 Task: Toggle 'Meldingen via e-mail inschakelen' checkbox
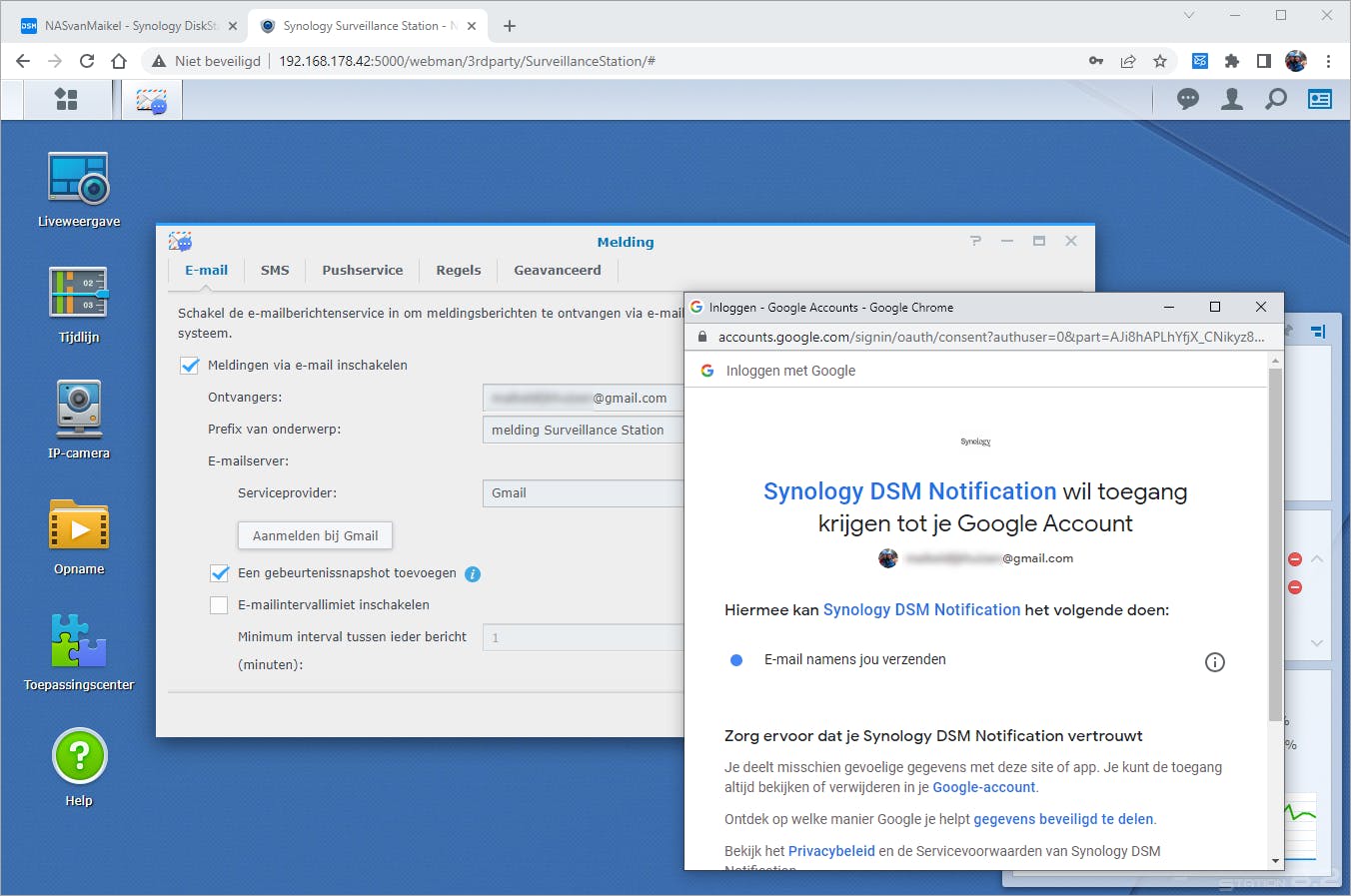pyautogui.click(x=190, y=366)
